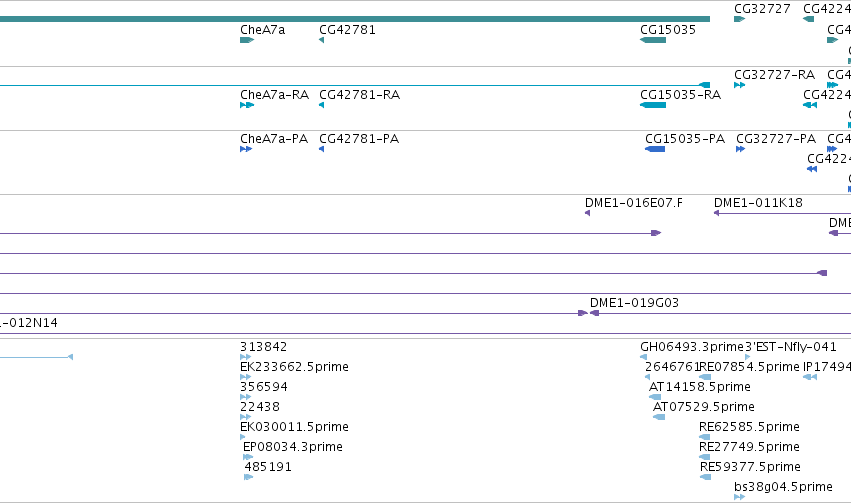This screenshot has height=503, width=851.
Task: Click the 313842 EST glyph
Action: pos(245,357)
